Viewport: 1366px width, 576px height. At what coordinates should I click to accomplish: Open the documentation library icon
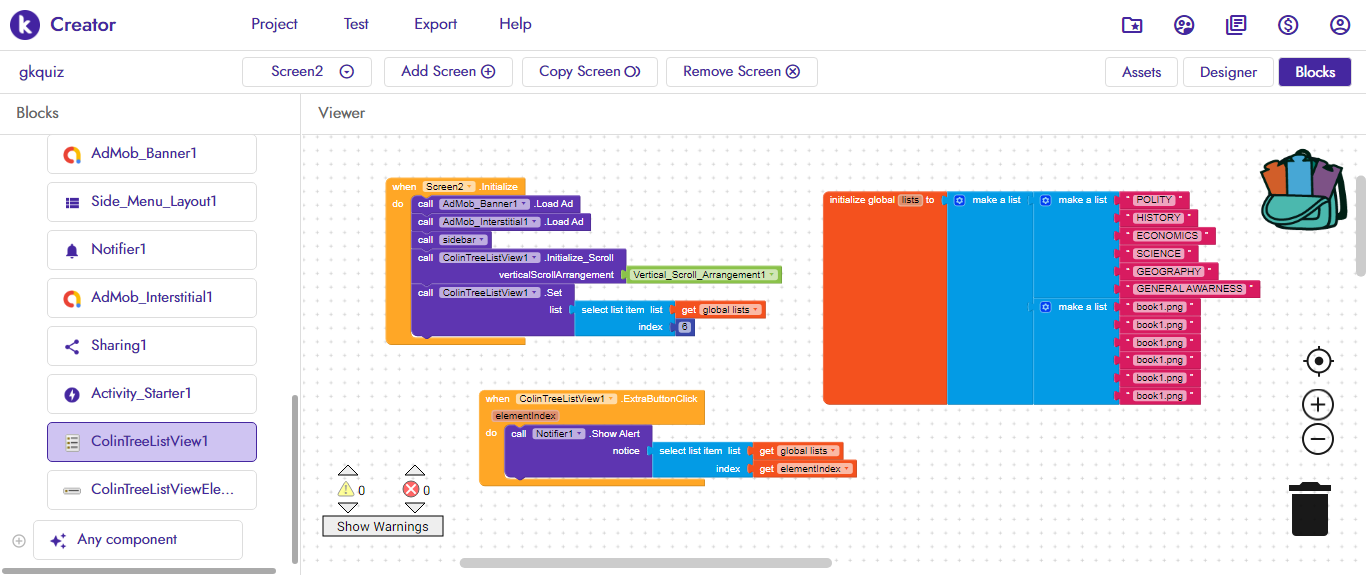pyautogui.click(x=1236, y=25)
